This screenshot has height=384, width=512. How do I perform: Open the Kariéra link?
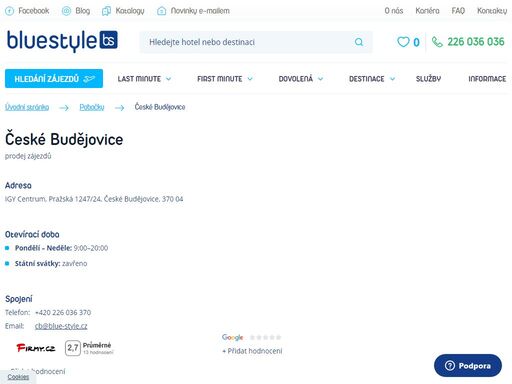(x=427, y=11)
